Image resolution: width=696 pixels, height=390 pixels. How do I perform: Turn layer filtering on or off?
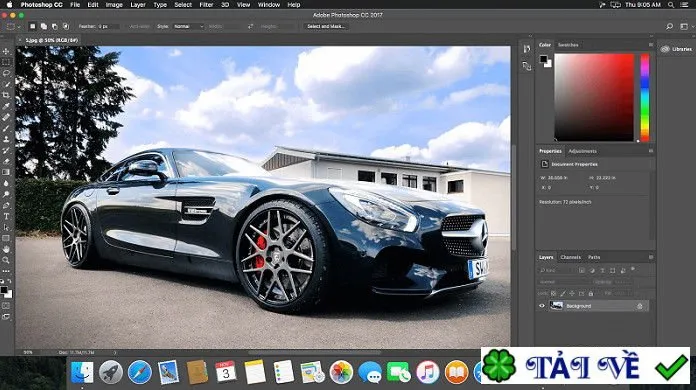[633, 269]
